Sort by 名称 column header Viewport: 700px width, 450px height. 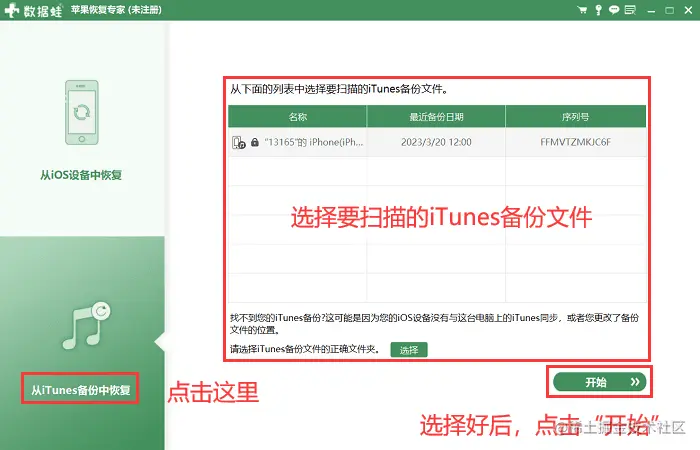[x=297, y=117]
